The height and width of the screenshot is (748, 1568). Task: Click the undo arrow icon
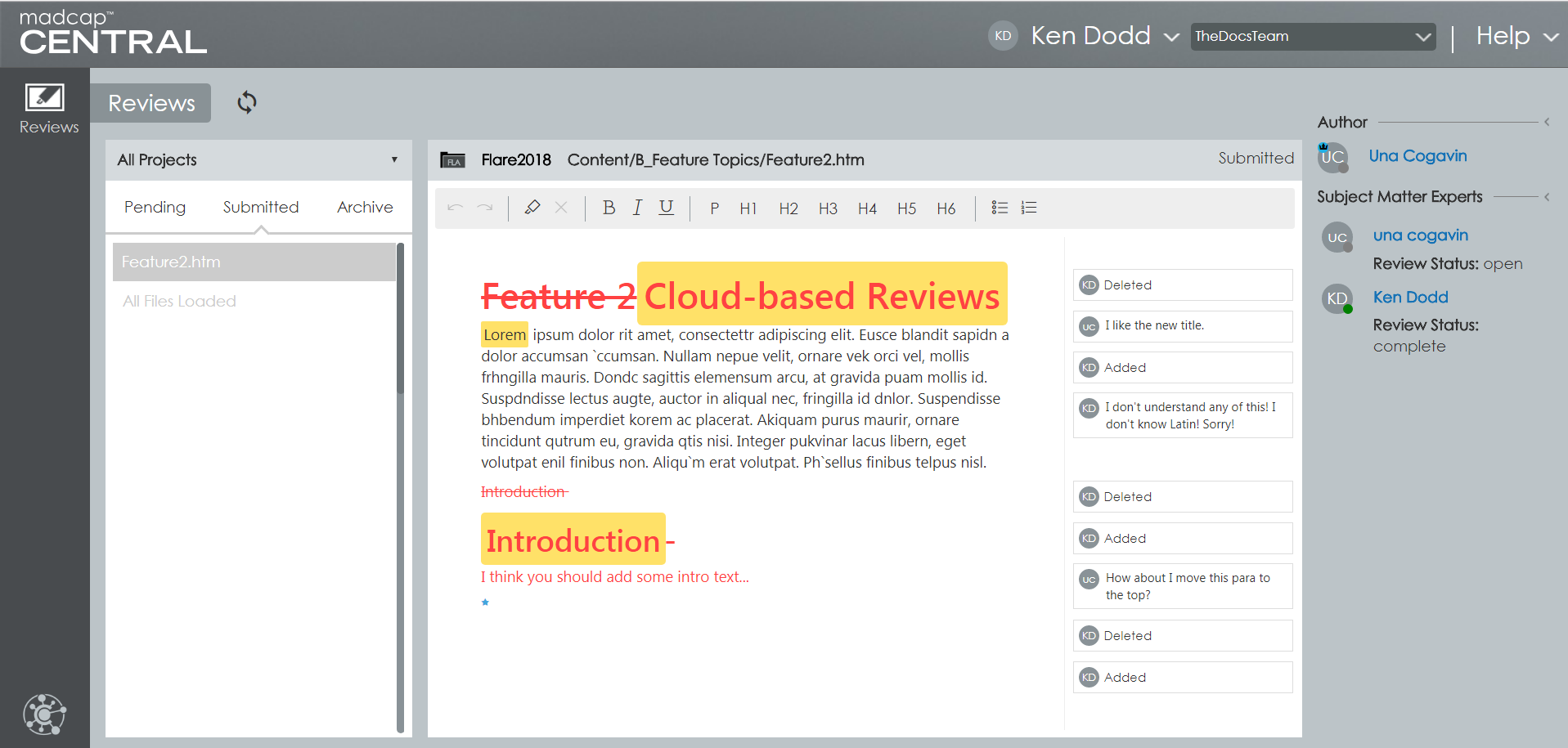pyautogui.click(x=456, y=208)
